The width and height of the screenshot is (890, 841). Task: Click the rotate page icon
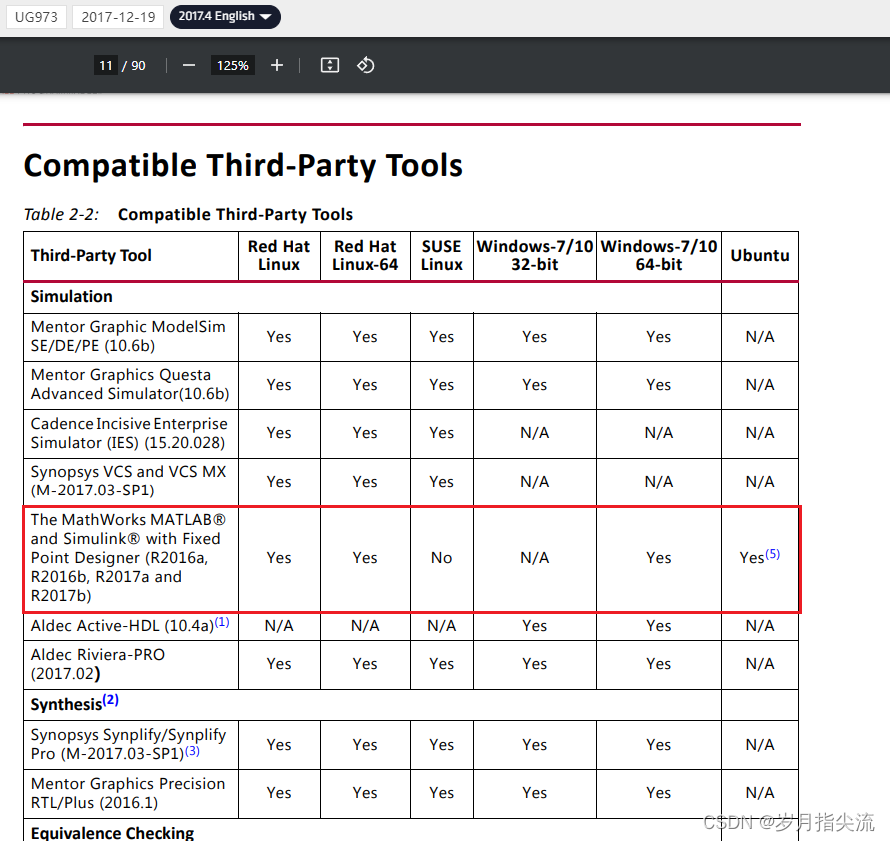[366, 65]
